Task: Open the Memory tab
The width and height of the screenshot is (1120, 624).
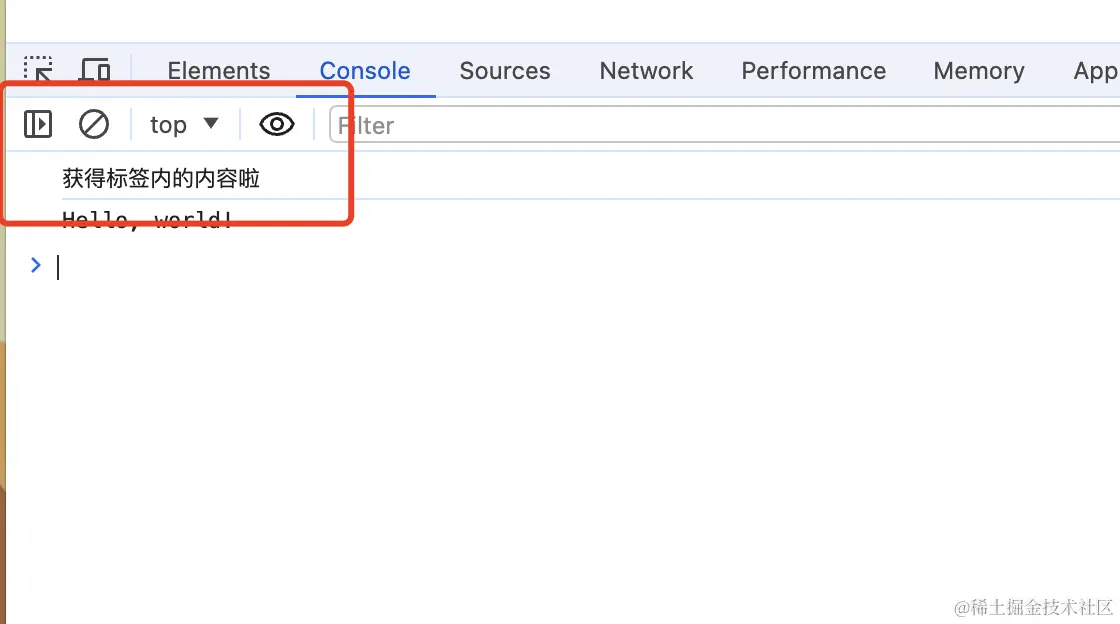Action: coord(978,71)
